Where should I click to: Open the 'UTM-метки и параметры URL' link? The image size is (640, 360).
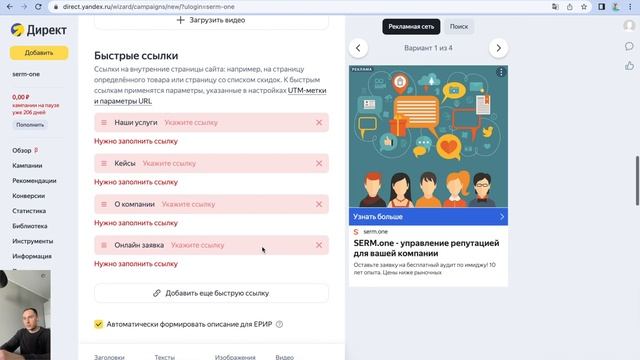[210, 96]
